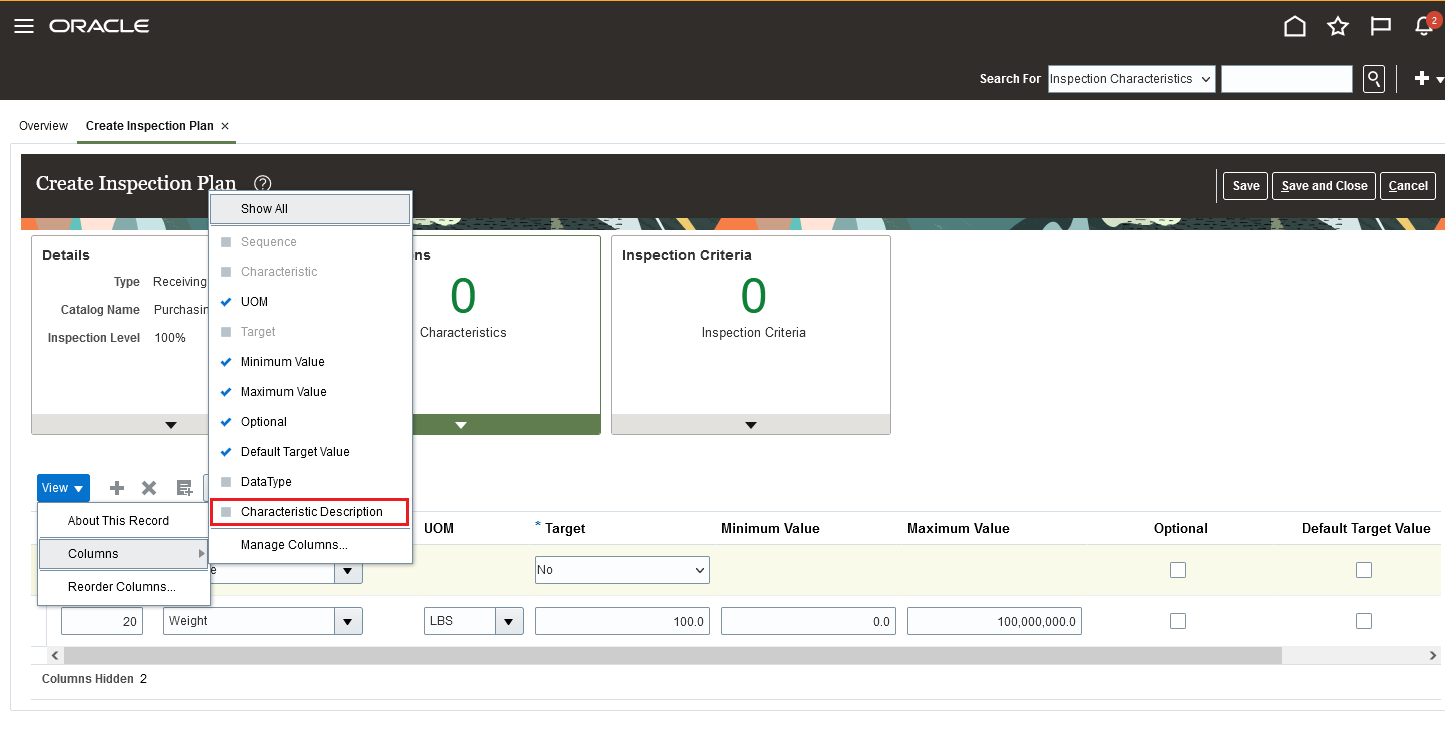1445x734 pixels.
Task: Switch to the Overview tab
Action: [x=43, y=126]
